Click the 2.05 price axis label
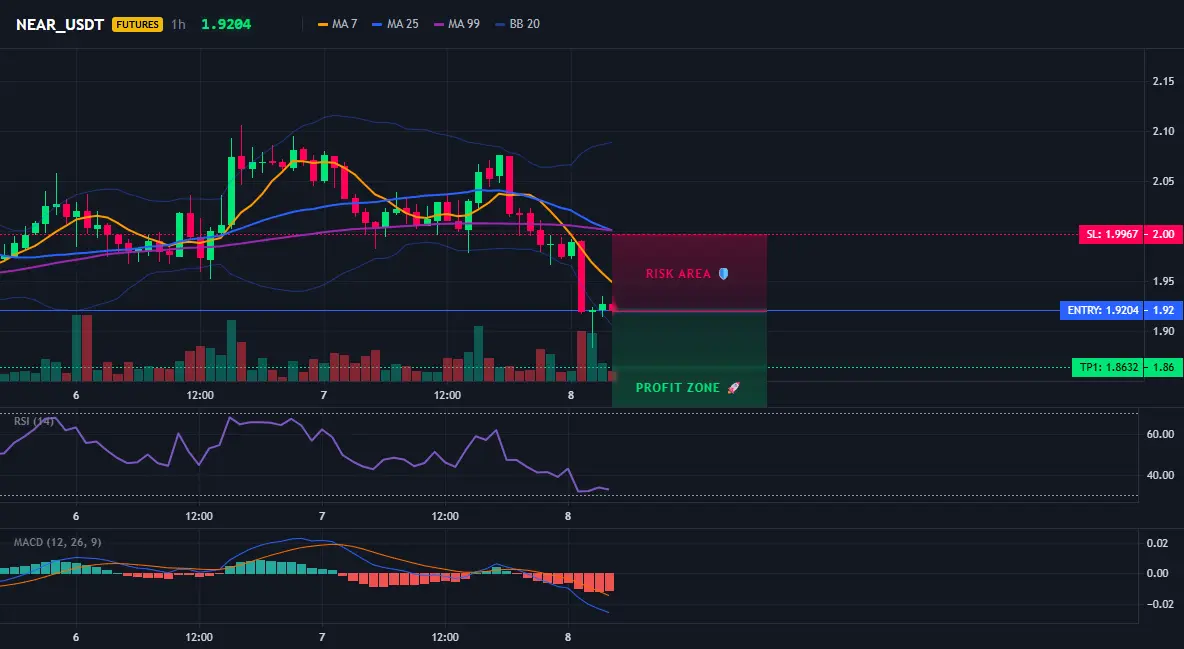 tap(1163, 181)
